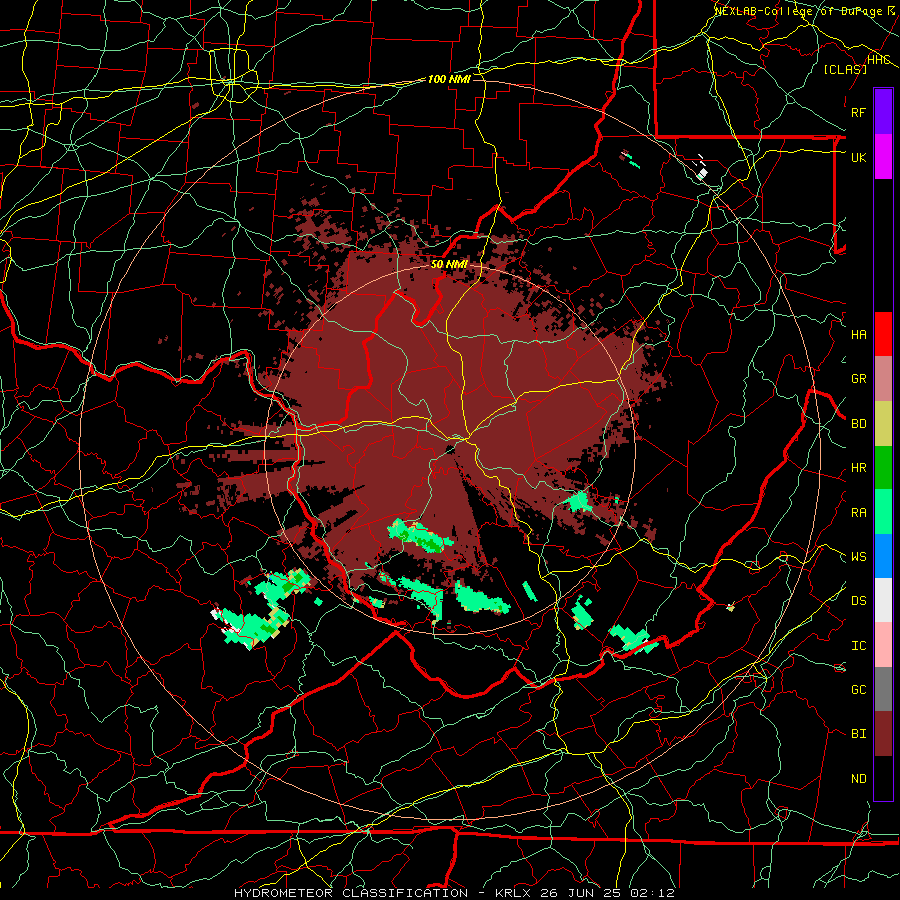The width and height of the screenshot is (900, 900).
Task: Click the GC legend label
Action: (859, 690)
